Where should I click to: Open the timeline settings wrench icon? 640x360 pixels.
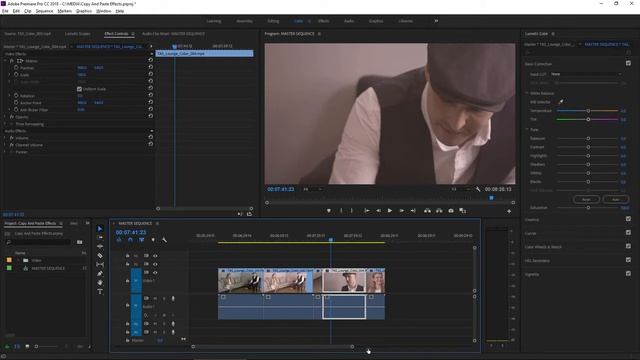[x=164, y=240]
